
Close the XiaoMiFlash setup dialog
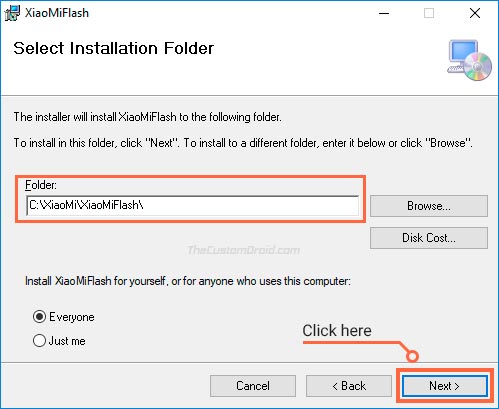(x=475, y=13)
